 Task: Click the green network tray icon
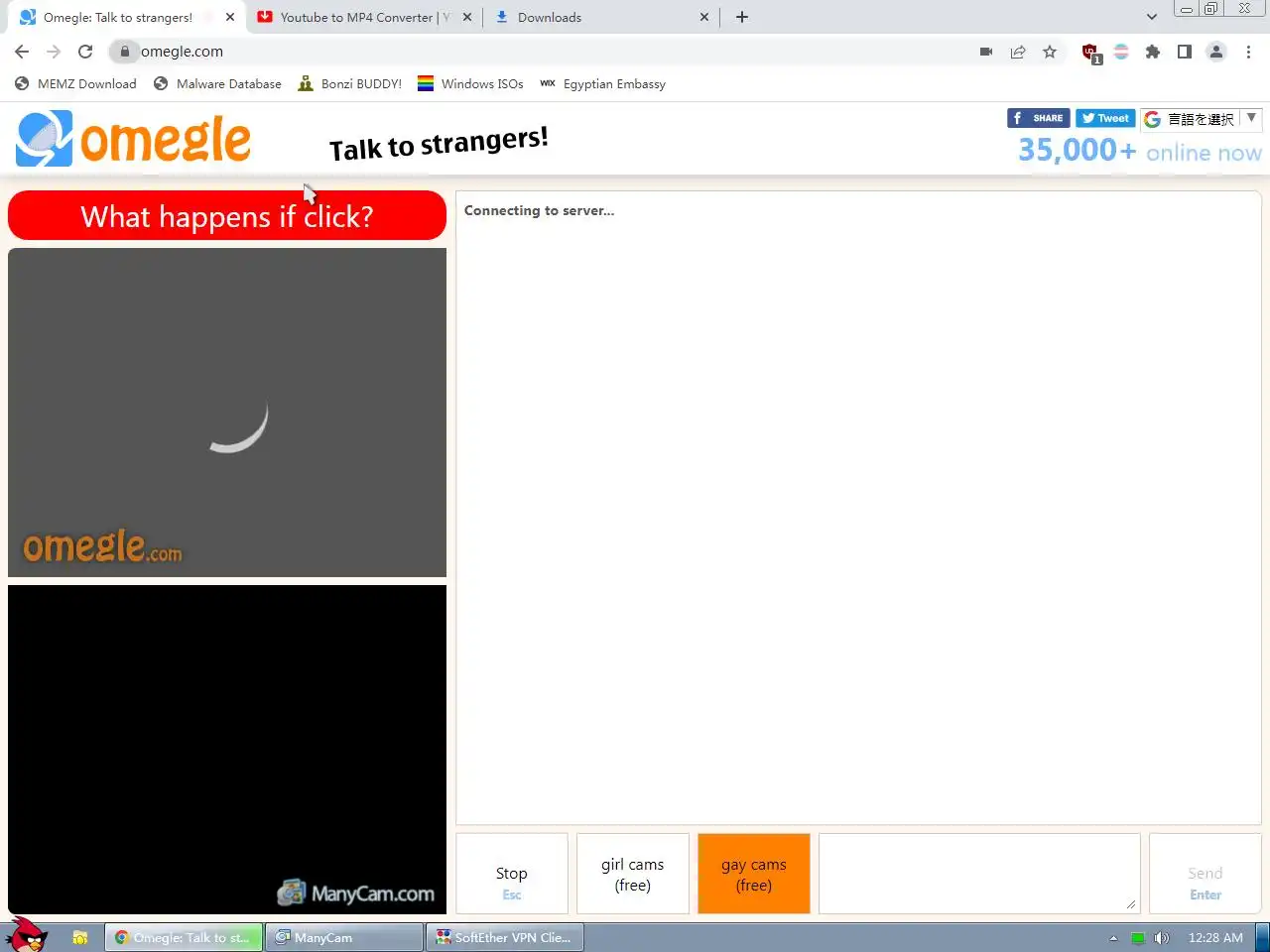pos(1138,937)
